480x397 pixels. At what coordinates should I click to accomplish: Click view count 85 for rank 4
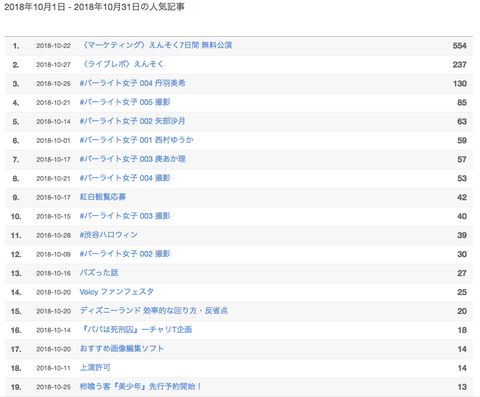click(462, 103)
